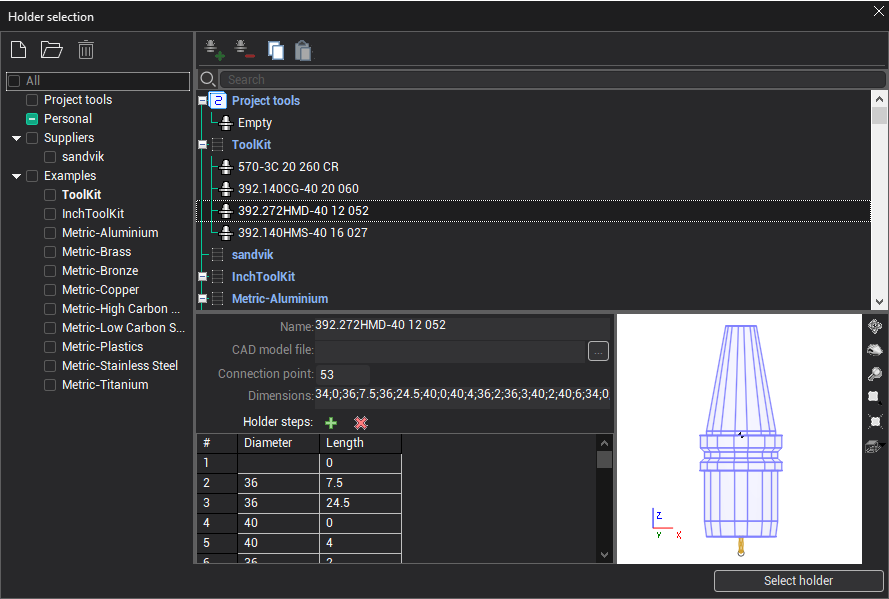This screenshot has width=889, height=599.
Task: Collapse the Examples tree arrow
Action: pos(17,176)
